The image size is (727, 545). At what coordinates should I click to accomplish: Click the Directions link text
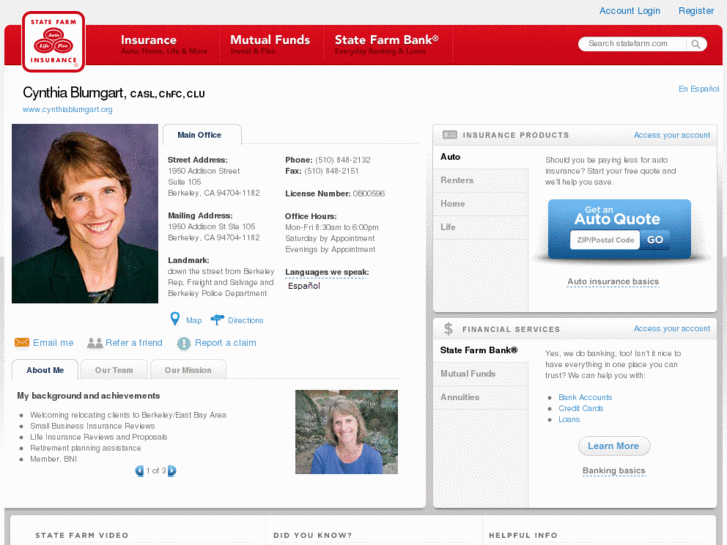coord(245,321)
